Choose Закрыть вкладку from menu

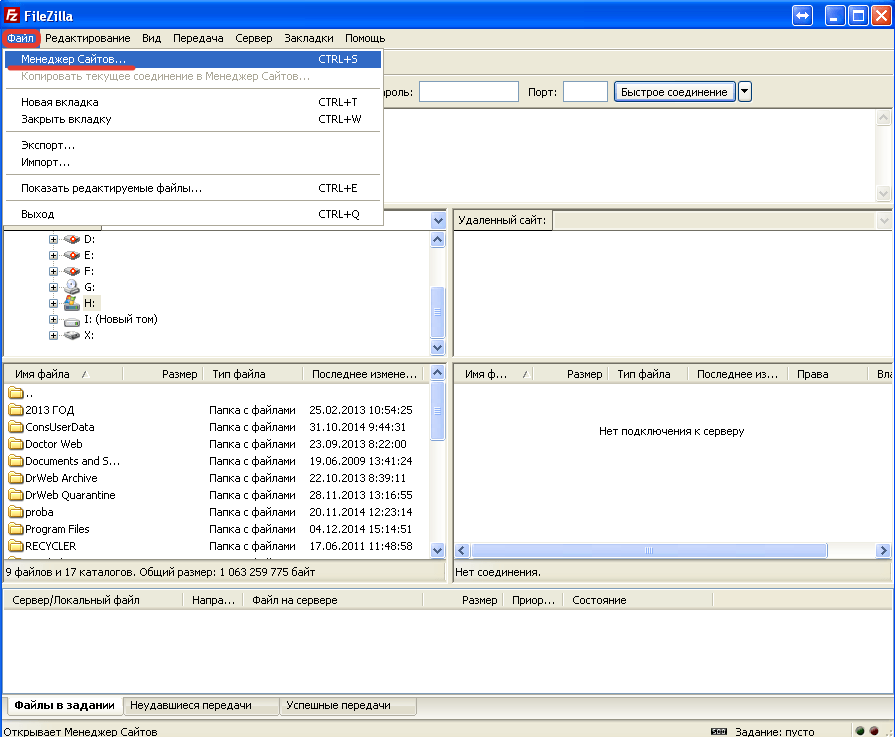pos(193,119)
